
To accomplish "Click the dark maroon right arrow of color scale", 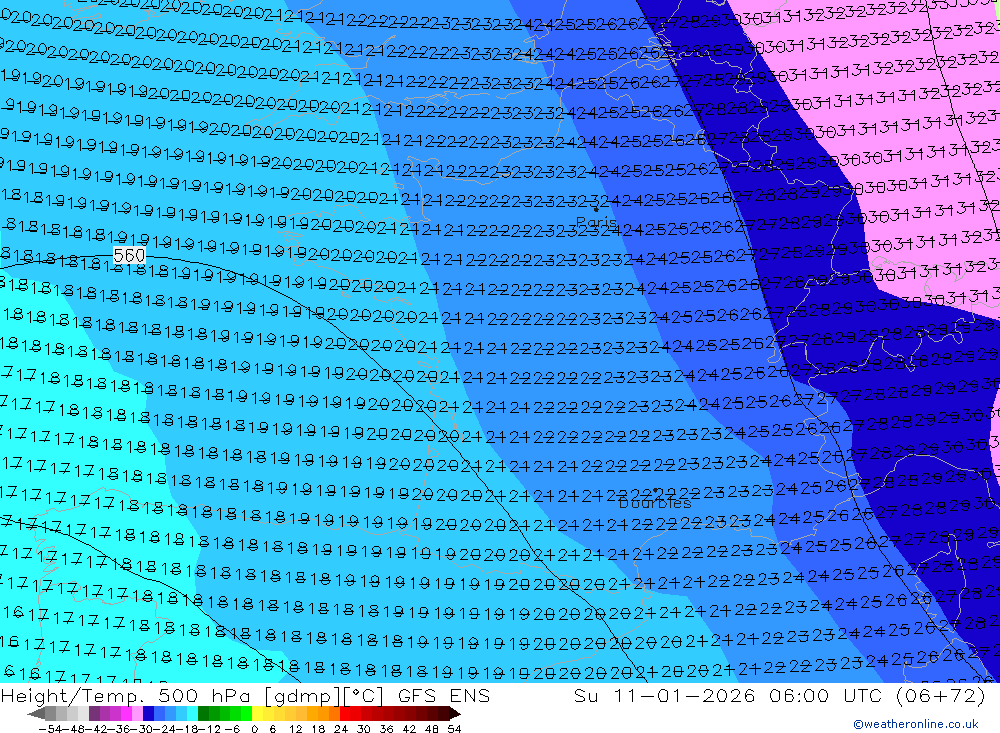I will coord(455,714).
